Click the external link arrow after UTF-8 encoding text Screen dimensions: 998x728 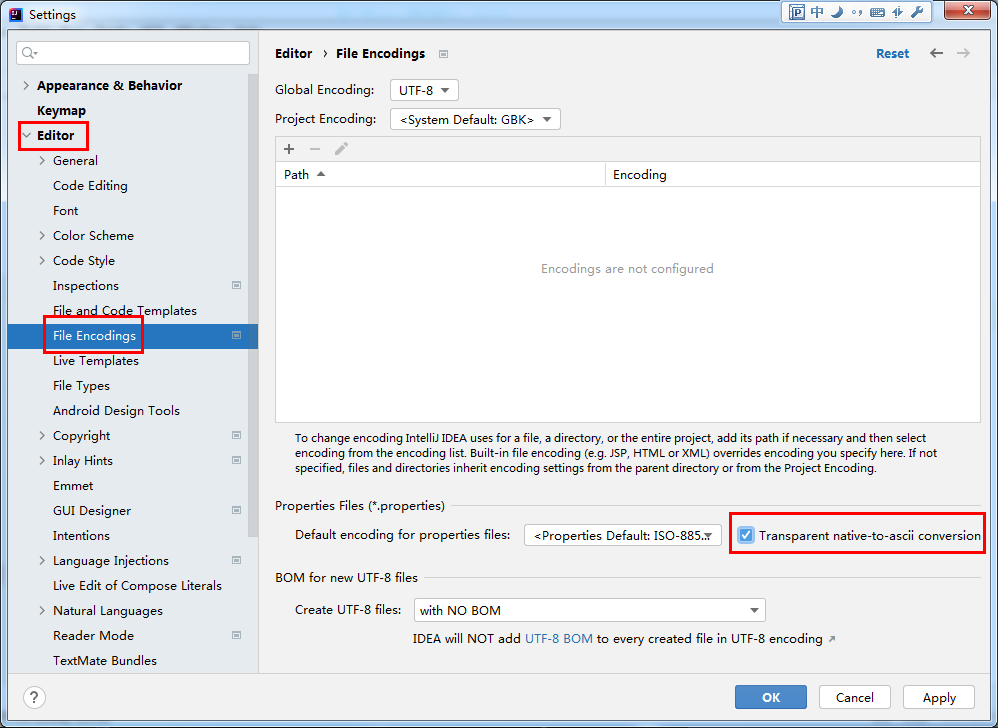click(832, 639)
